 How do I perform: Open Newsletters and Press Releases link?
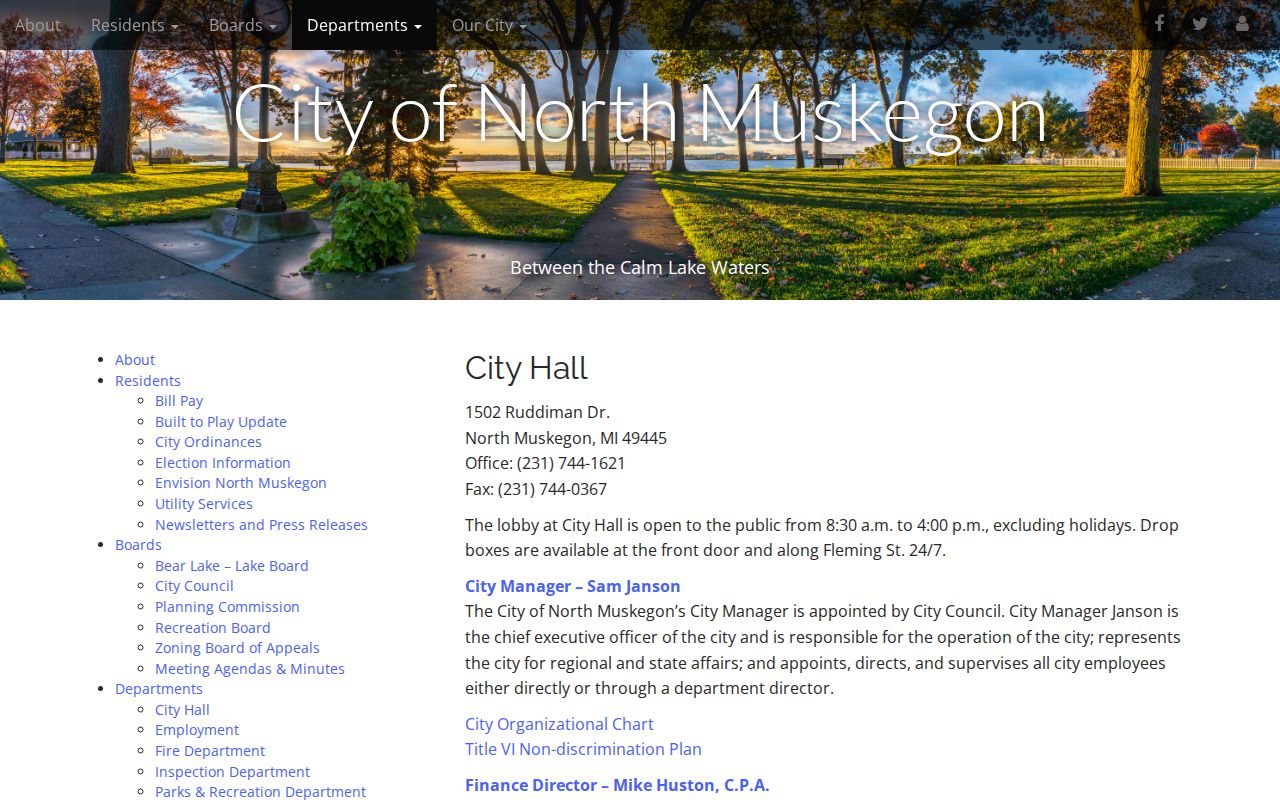click(x=261, y=525)
